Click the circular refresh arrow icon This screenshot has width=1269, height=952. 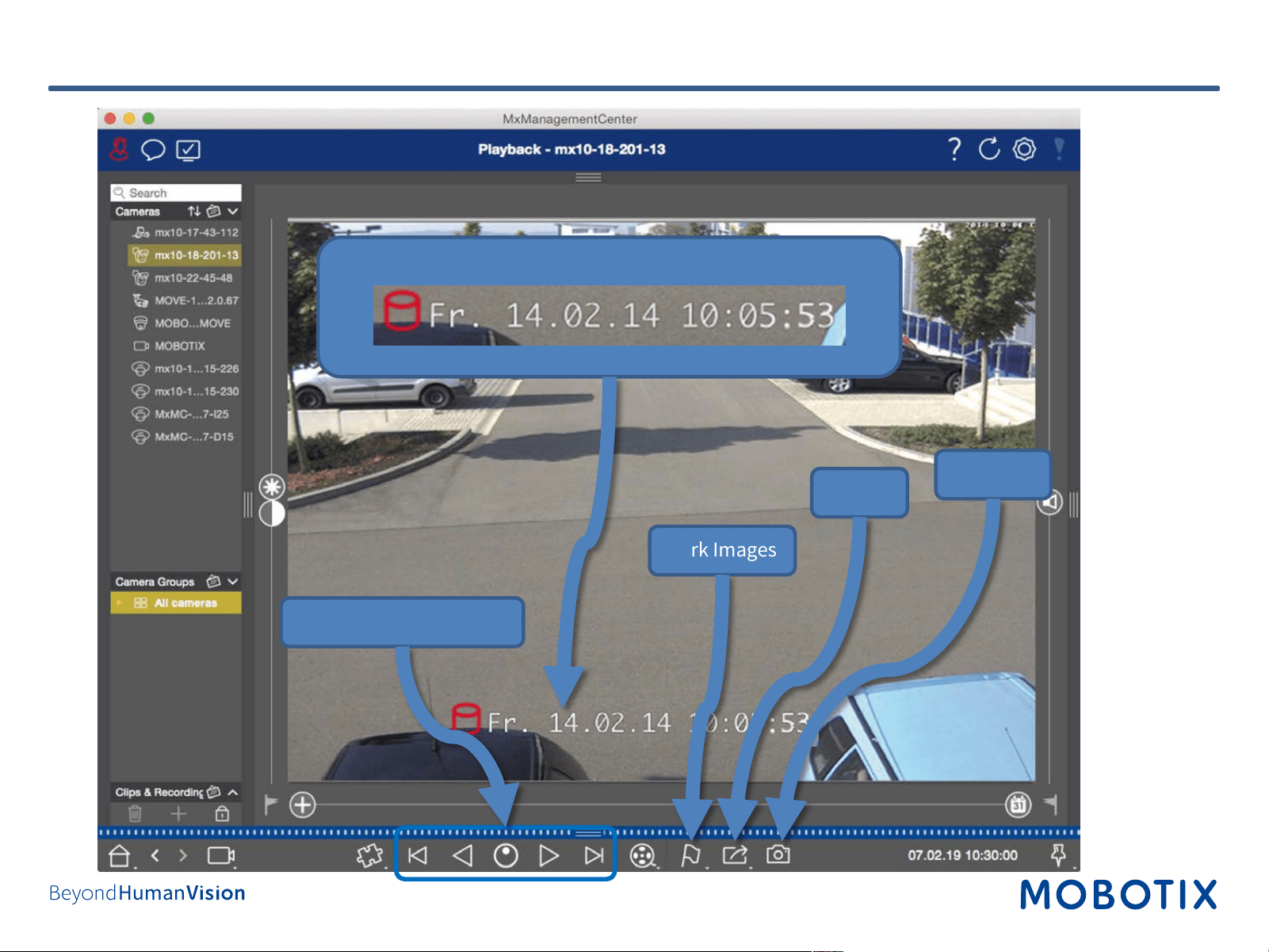click(989, 148)
